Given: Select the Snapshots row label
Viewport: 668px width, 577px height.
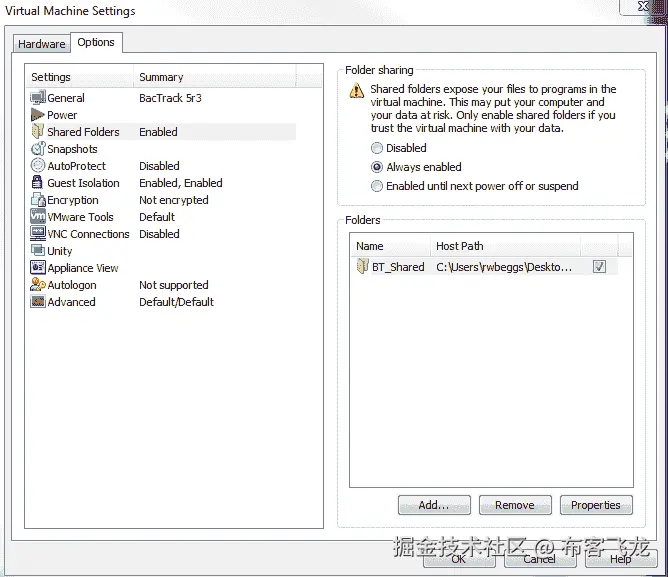Looking at the screenshot, I should click(x=72, y=149).
